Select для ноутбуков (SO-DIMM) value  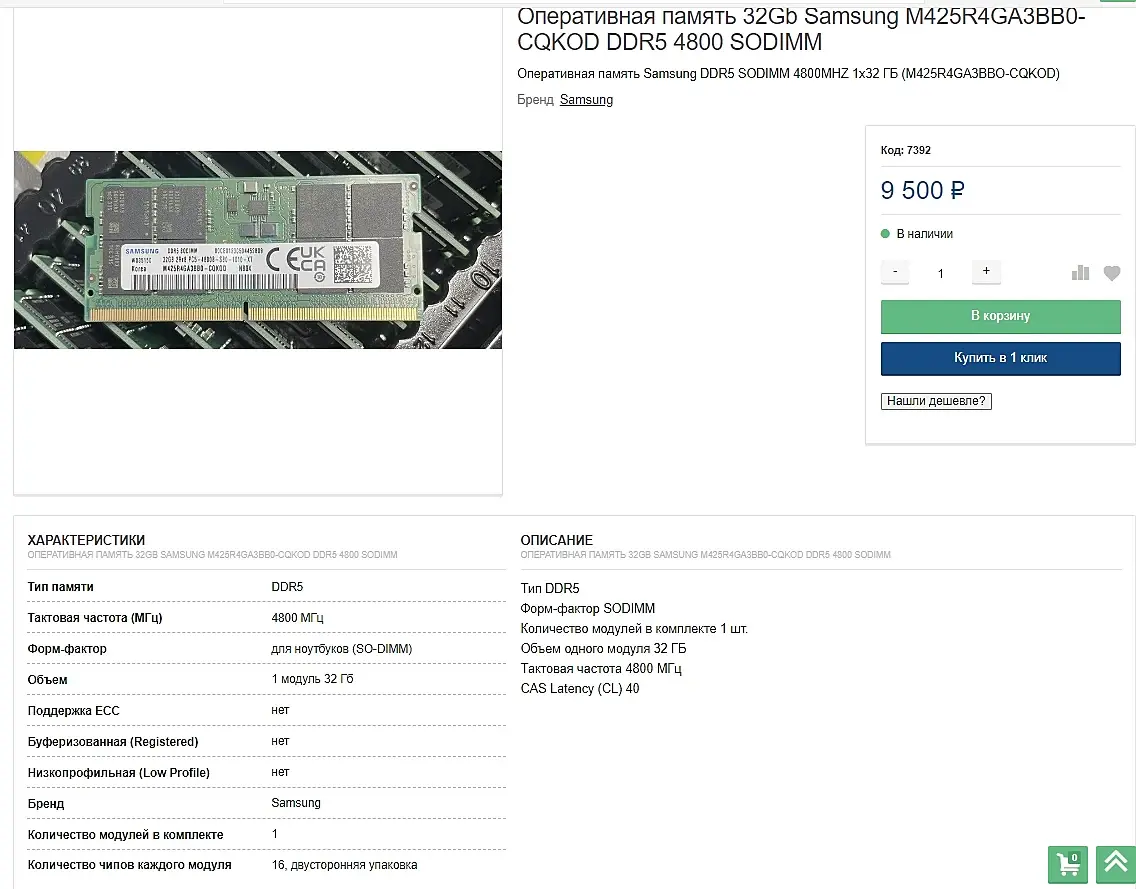(x=341, y=649)
